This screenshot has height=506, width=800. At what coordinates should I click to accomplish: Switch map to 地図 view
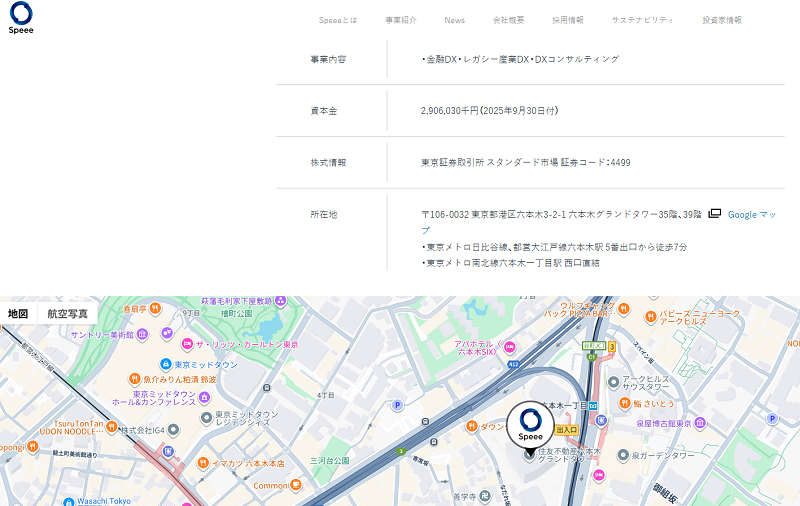(18, 314)
